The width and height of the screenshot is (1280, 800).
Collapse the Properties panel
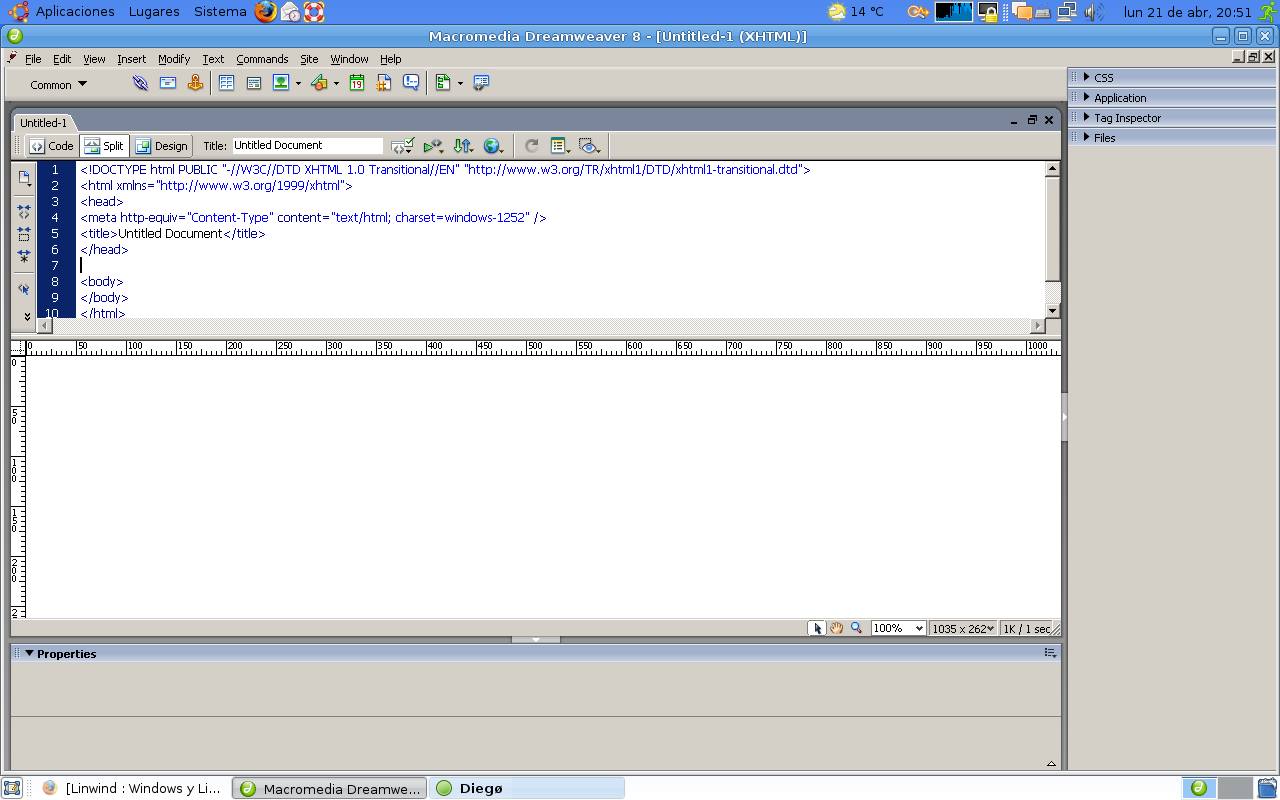click(x=29, y=653)
